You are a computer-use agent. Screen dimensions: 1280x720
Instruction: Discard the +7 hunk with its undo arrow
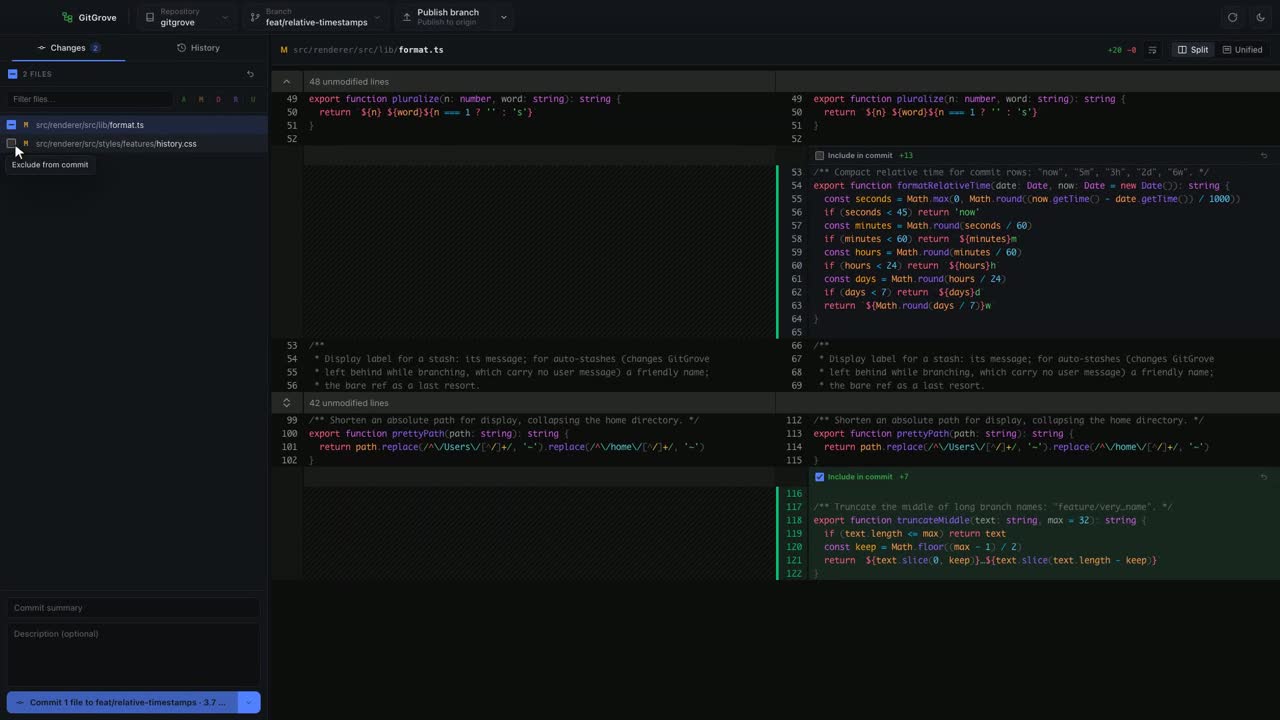pos(1264,477)
